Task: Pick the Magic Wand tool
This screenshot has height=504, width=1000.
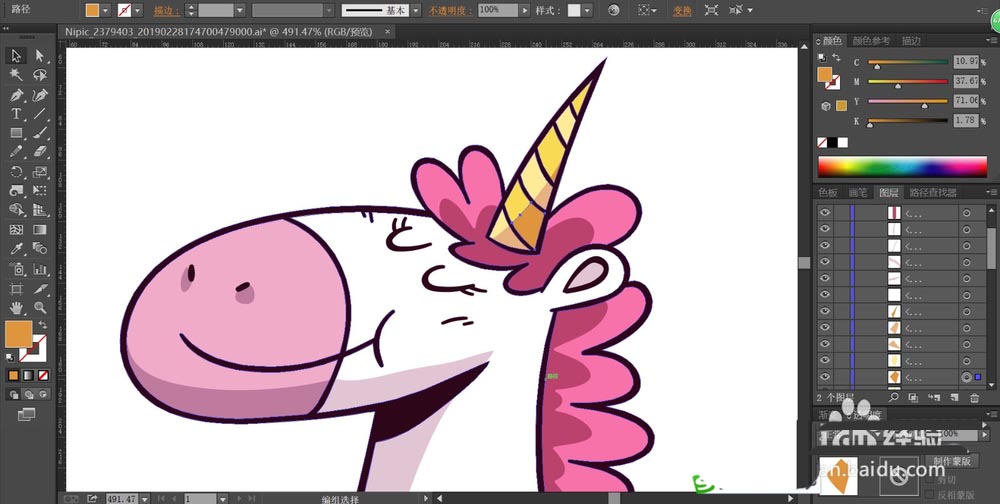Action: 16,75
